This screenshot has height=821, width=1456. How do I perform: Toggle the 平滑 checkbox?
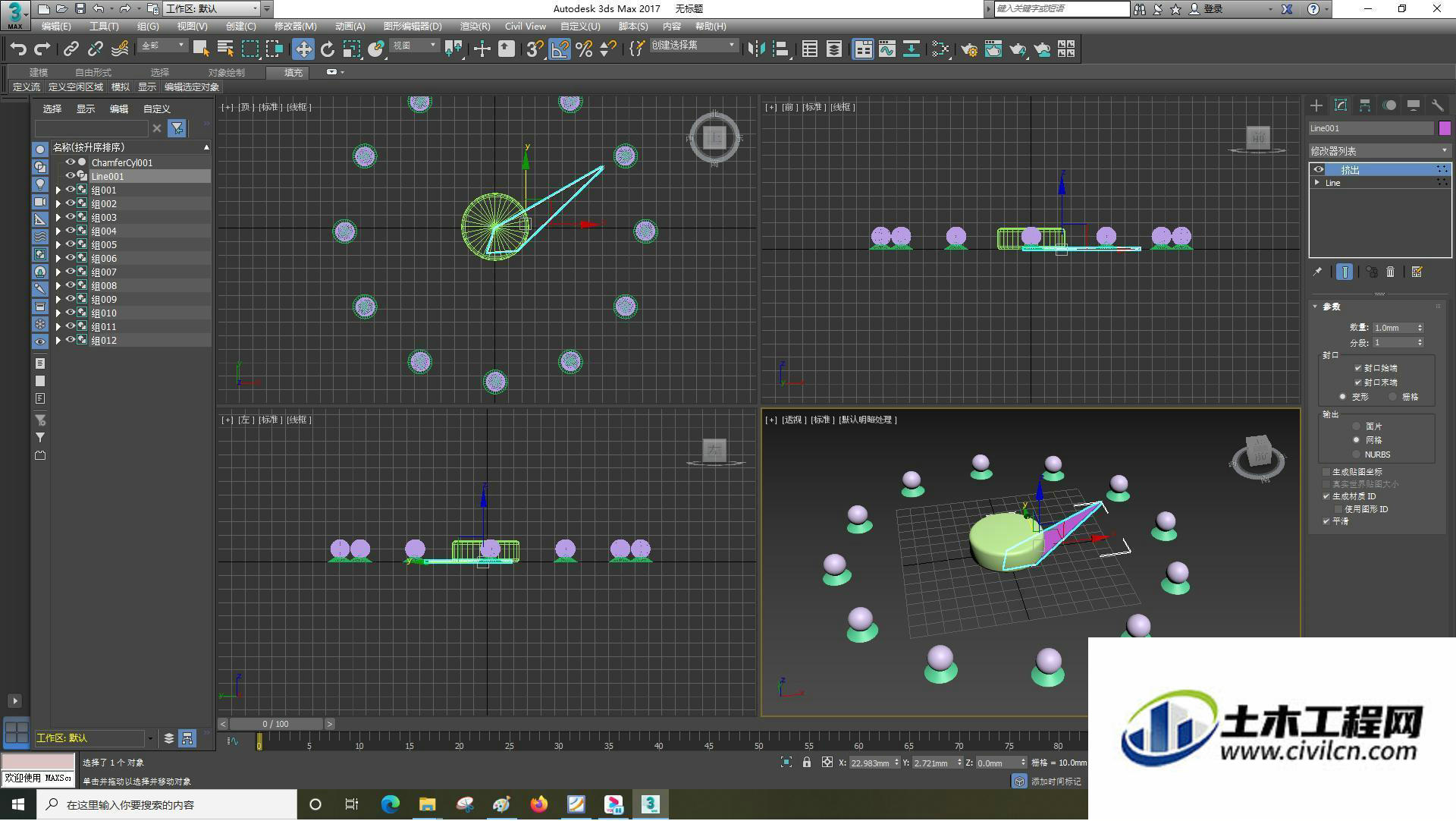pos(1326,521)
